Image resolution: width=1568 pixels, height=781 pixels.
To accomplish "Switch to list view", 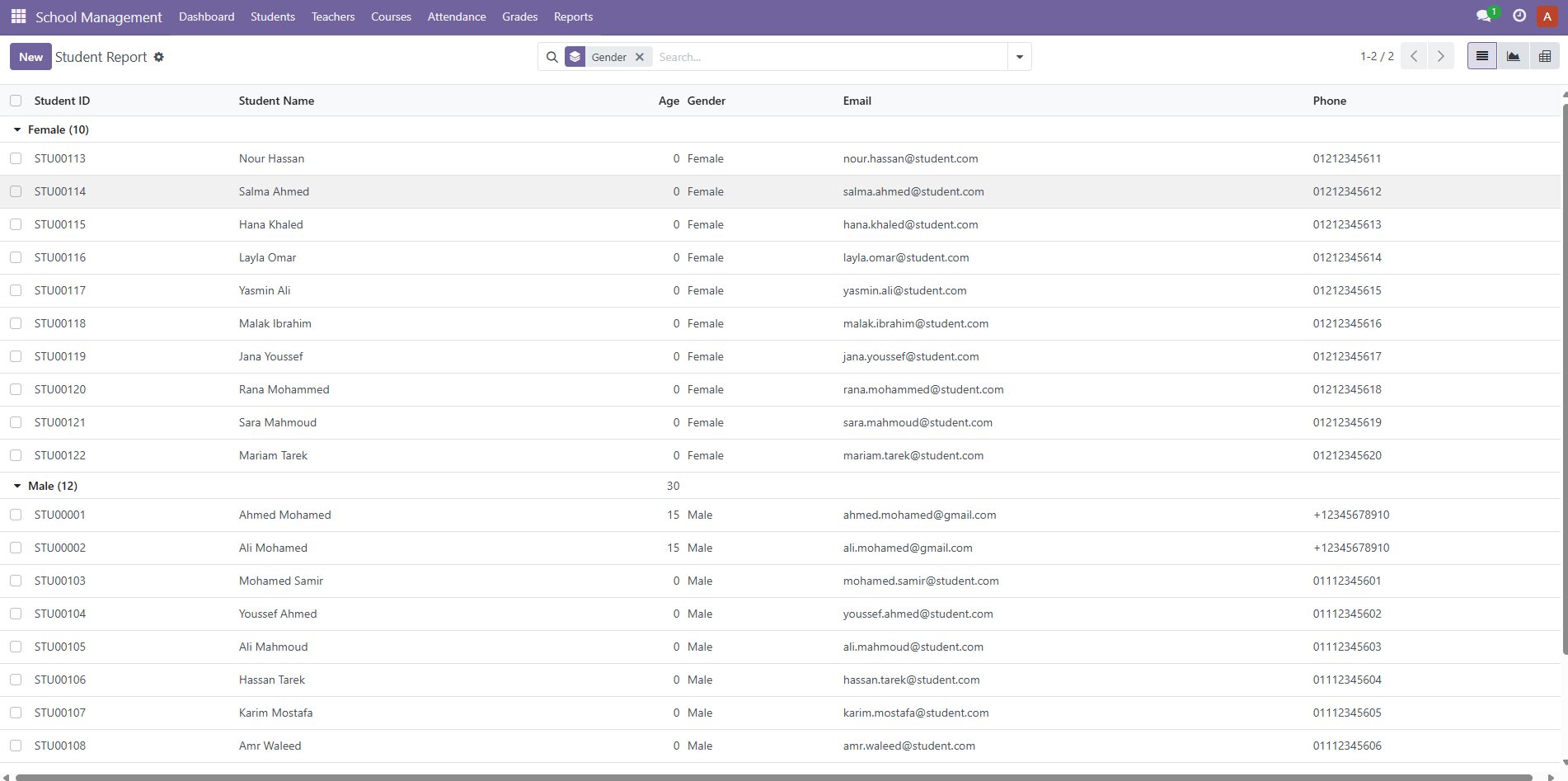I will click(1482, 56).
